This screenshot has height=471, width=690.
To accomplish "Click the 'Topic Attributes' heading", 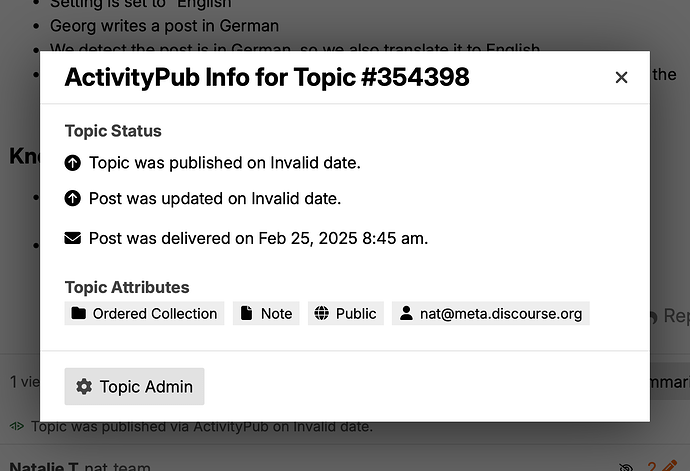I will [x=127, y=287].
